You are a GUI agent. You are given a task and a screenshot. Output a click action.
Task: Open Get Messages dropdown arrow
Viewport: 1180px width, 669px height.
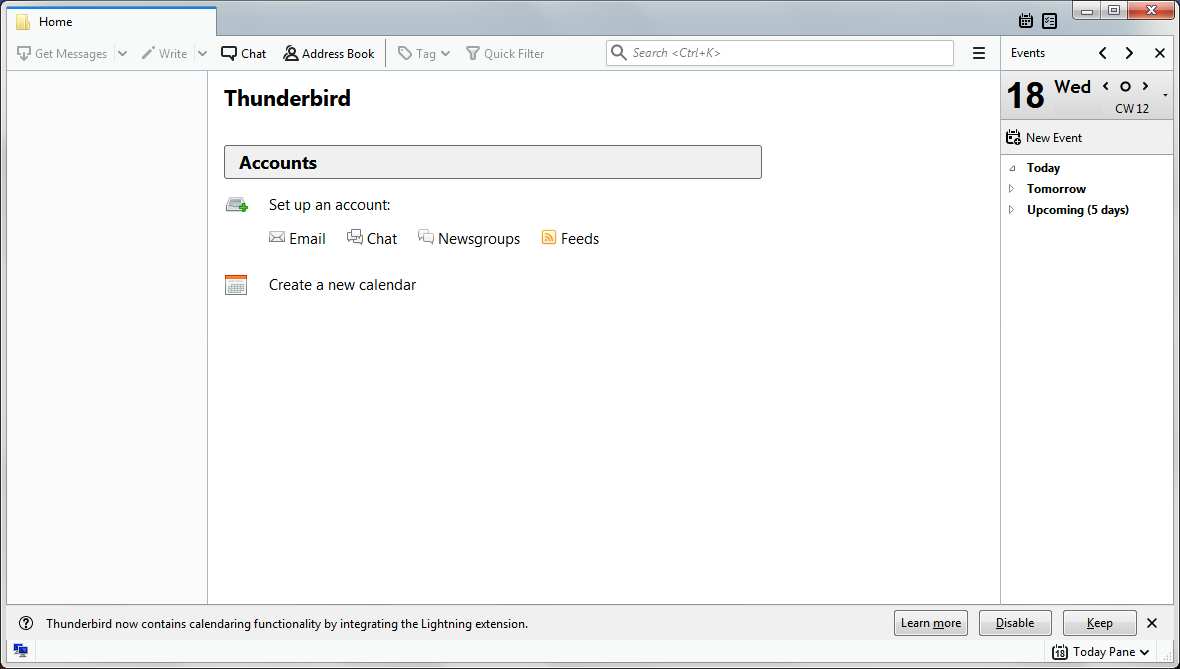(x=123, y=53)
